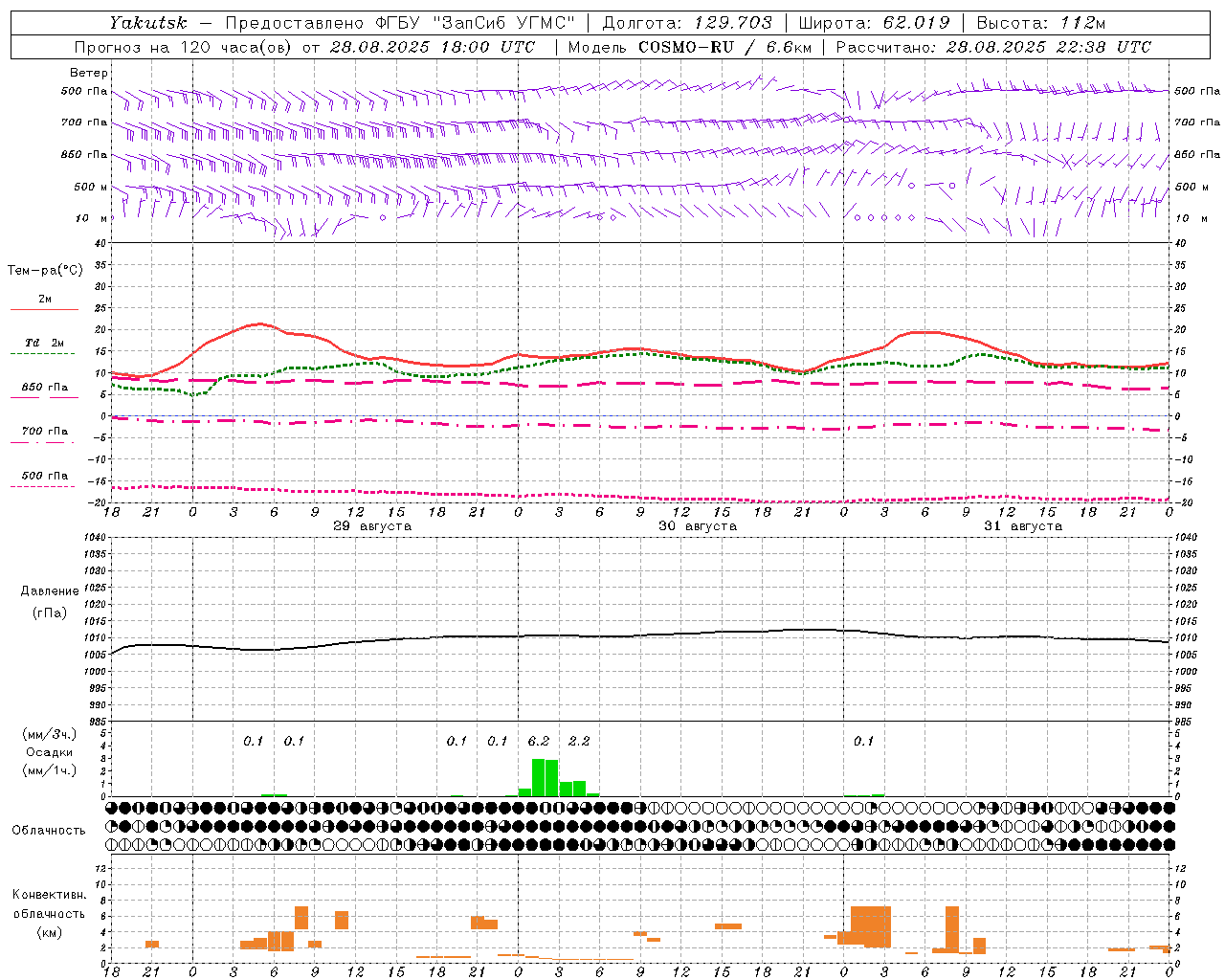Click the Осадки precipitation label

coord(49,752)
